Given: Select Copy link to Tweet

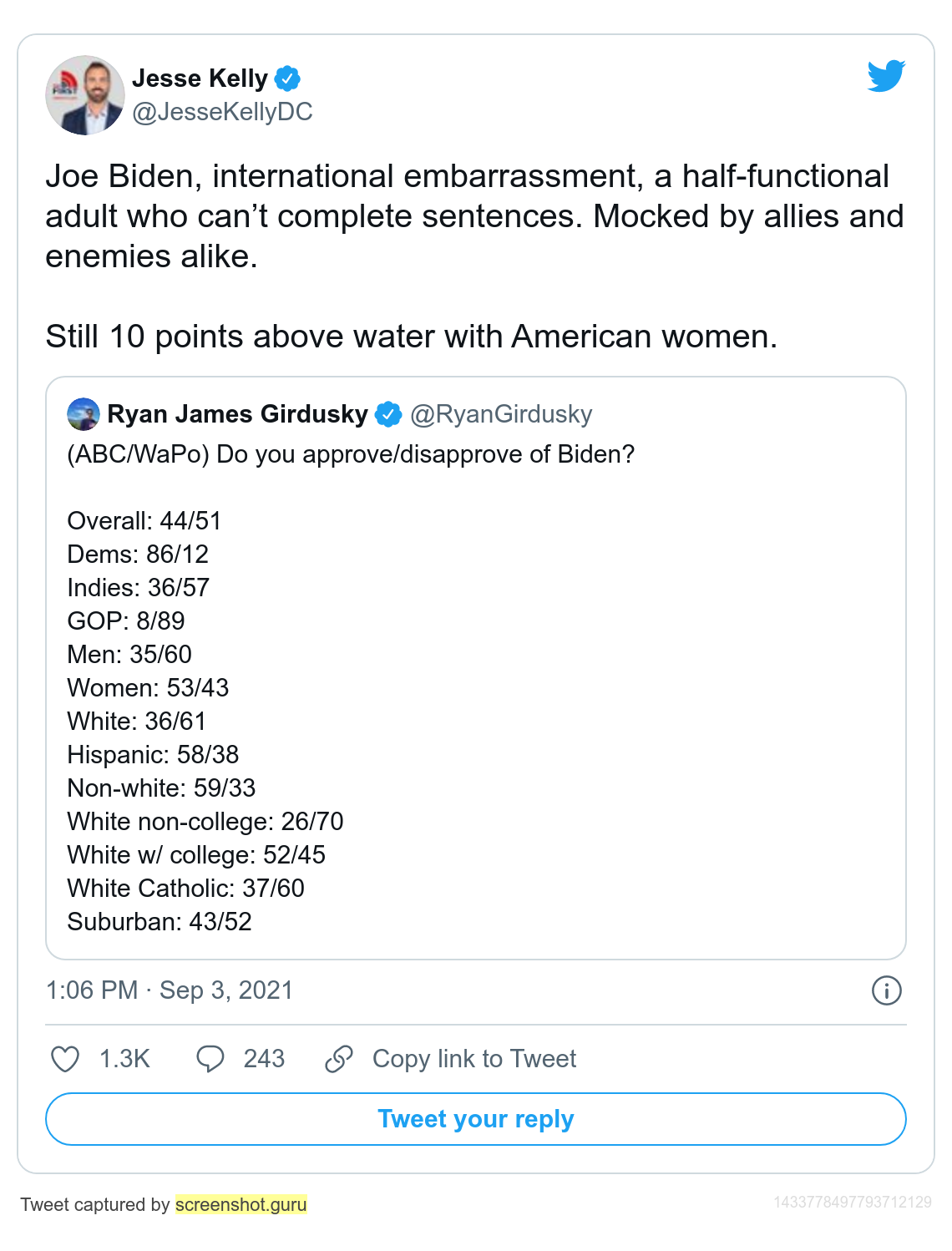Looking at the screenshot, I should (x=474, y=1059).
